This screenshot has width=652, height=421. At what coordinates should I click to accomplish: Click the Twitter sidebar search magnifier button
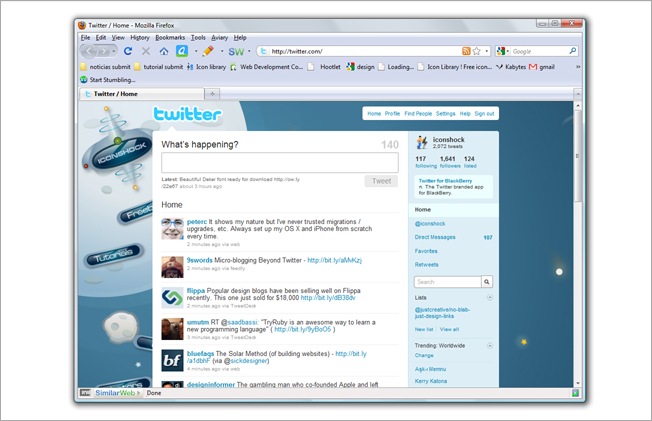pyautogui.click(x=487, y=282)
